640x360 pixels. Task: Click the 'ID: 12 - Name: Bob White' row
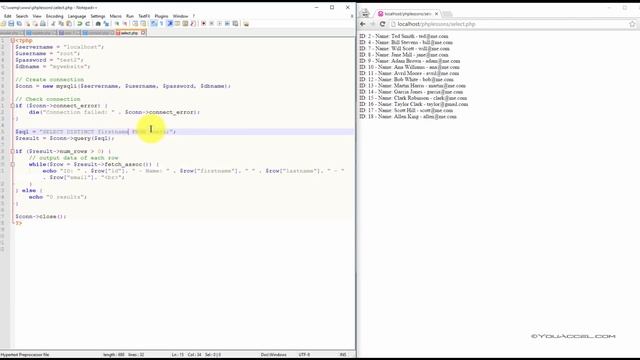(x=406, y=80)
